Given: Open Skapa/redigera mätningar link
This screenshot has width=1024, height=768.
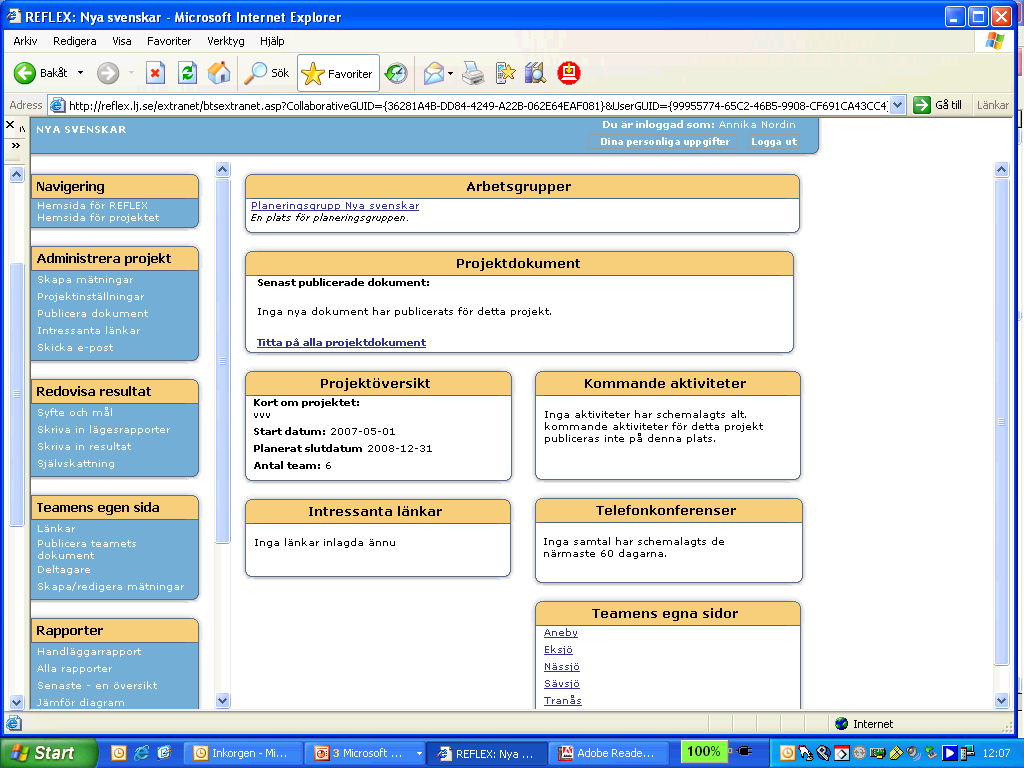Looking at the screenshot, I should click(x=111, y=586).
